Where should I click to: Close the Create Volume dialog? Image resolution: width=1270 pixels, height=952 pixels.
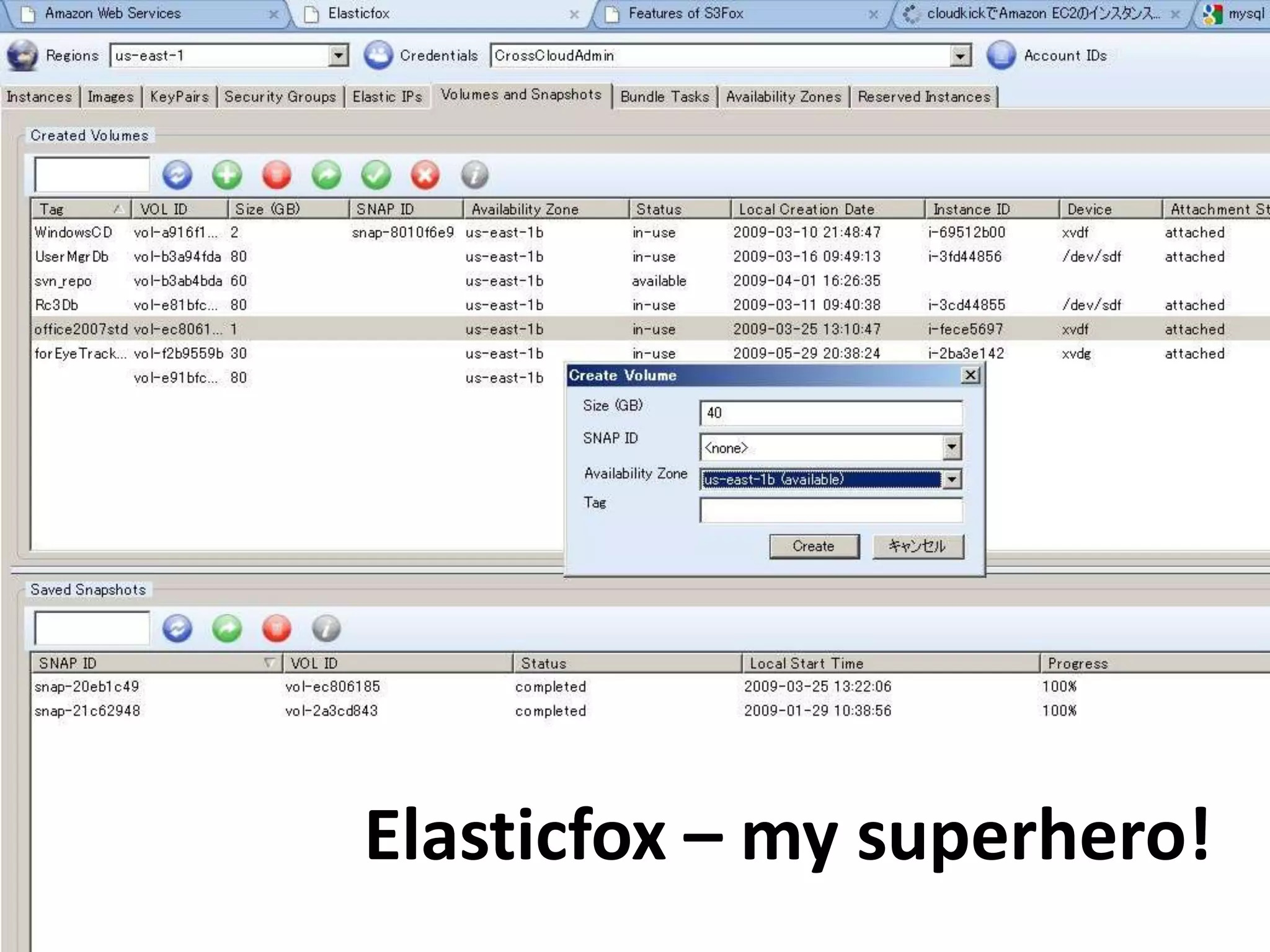coord(970,375)
